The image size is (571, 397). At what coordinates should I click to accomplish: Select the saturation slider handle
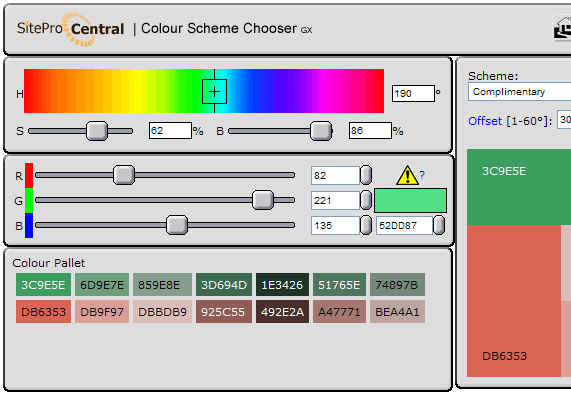tap(97, 131)
